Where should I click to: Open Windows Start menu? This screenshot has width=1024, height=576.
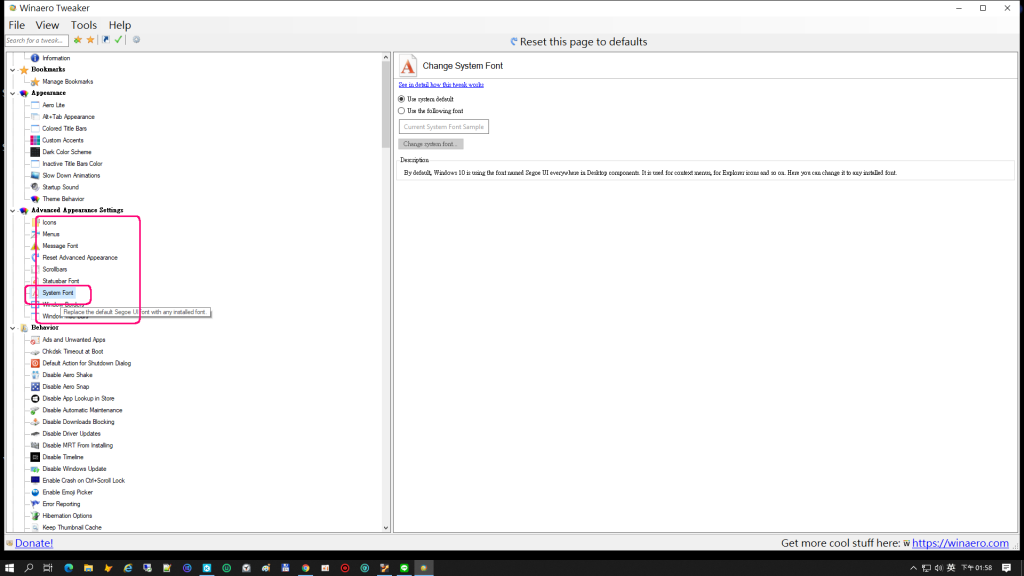tap(9, 568)
